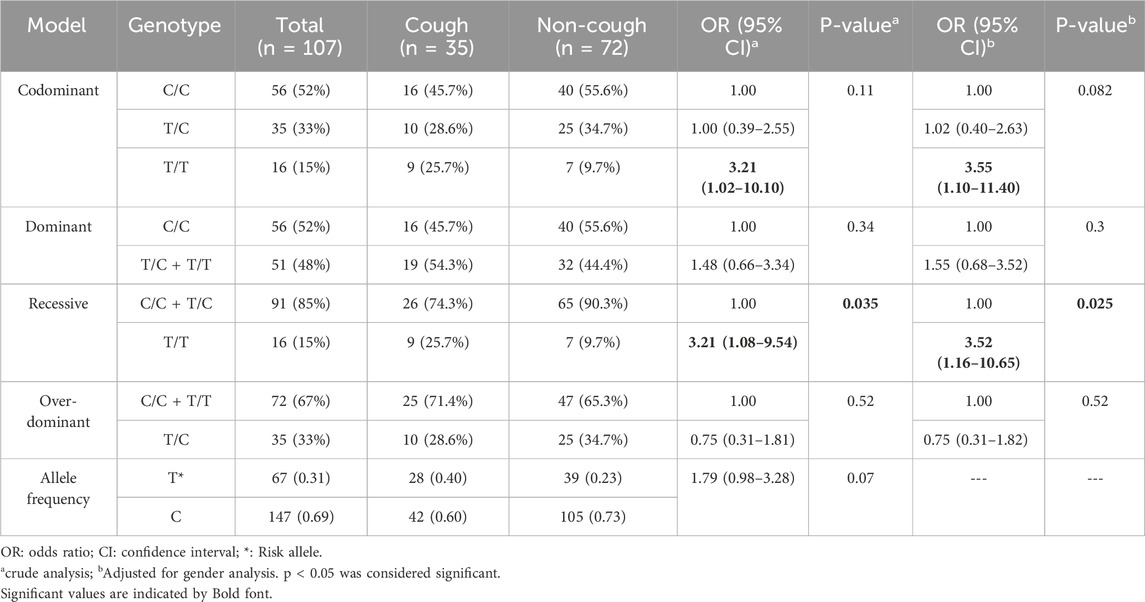Click the bold 0.025 adjusted P-value
This screenshot has height=602, width=1145.
pos(1095,303)
